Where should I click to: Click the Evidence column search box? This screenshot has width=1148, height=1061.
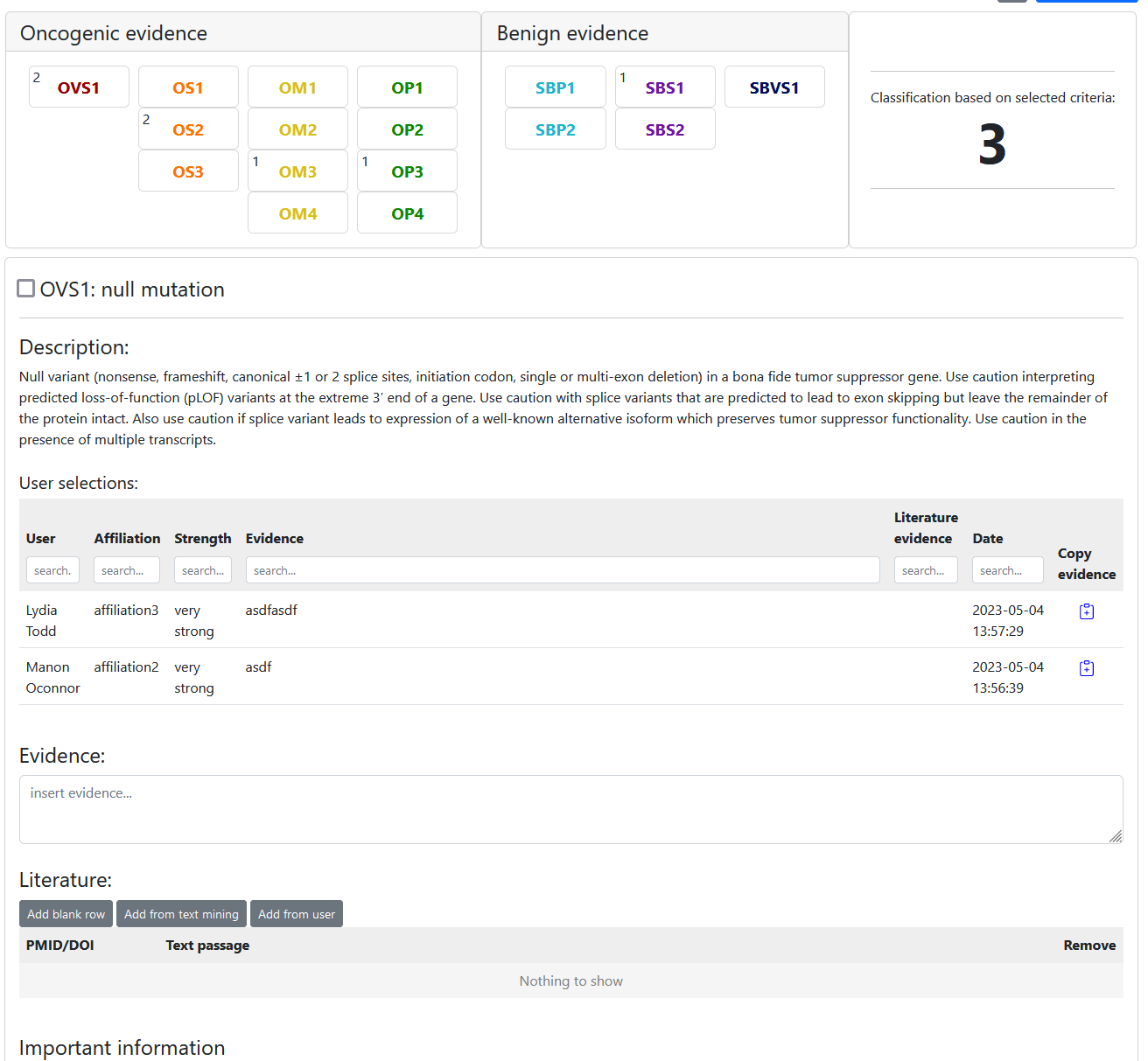tap(562, 570)
